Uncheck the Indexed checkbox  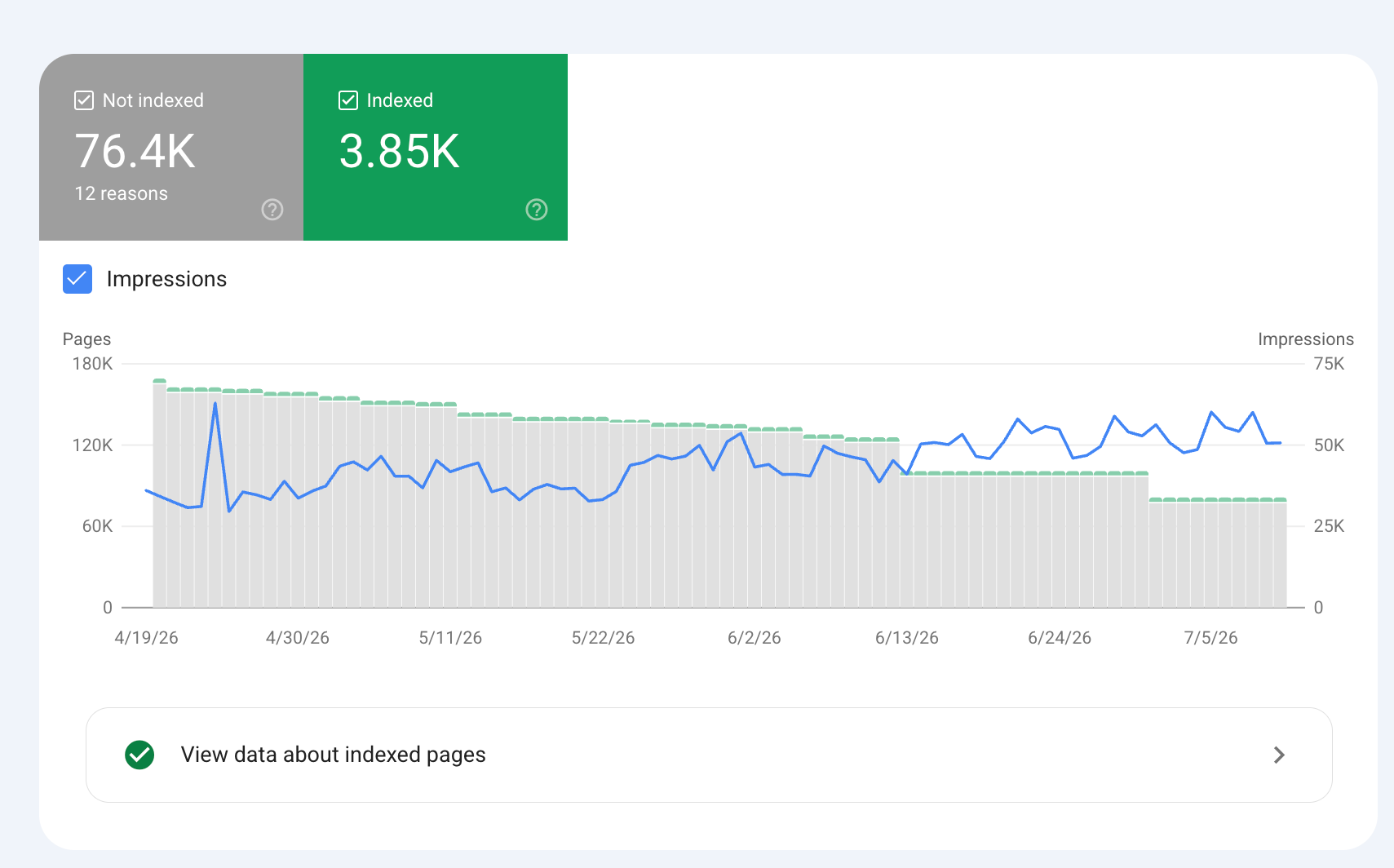point(348,100)
